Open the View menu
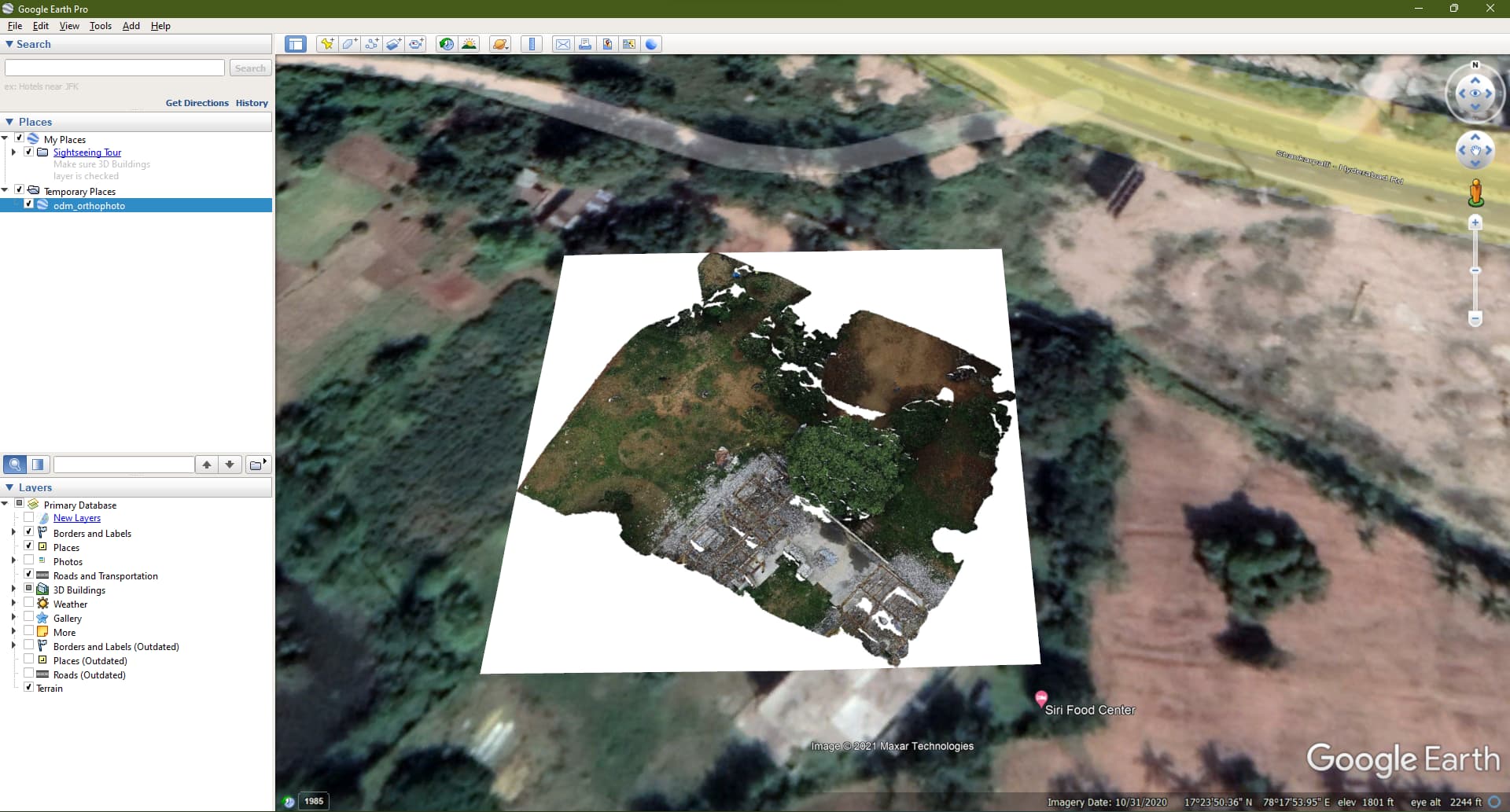The image size is (1510, 812). point(69,25)
